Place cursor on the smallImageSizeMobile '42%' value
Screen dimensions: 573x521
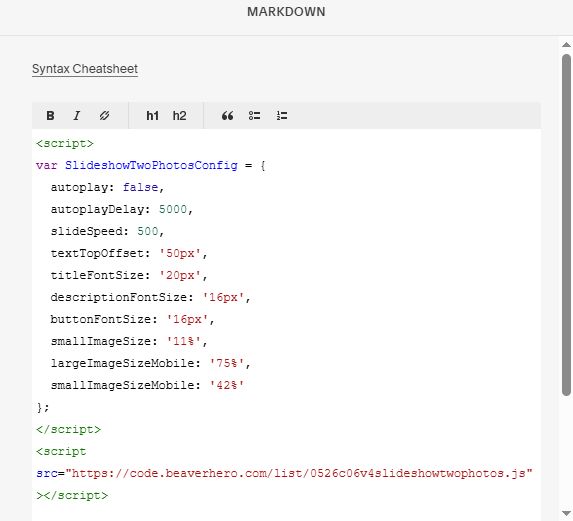tap(227, 385)
